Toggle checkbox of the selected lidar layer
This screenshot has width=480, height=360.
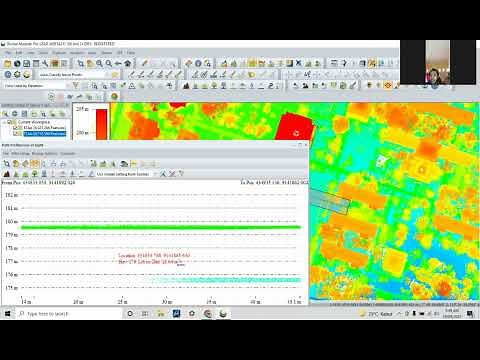(x=16, y=134)
